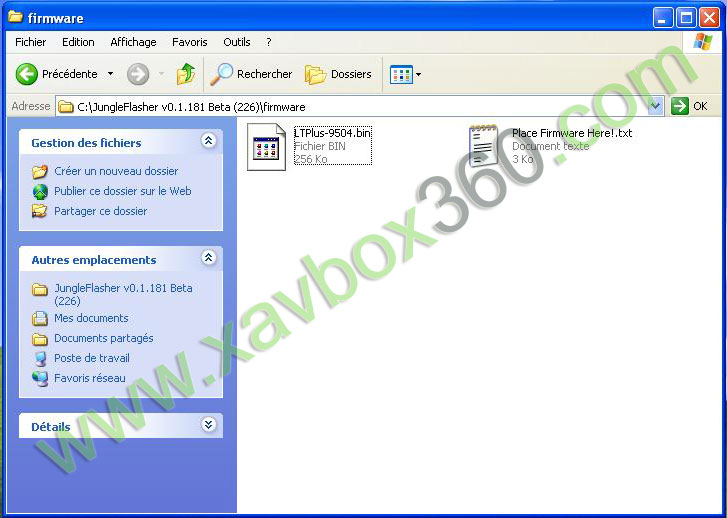Click the green OK arrow icon

click(680, 106)
